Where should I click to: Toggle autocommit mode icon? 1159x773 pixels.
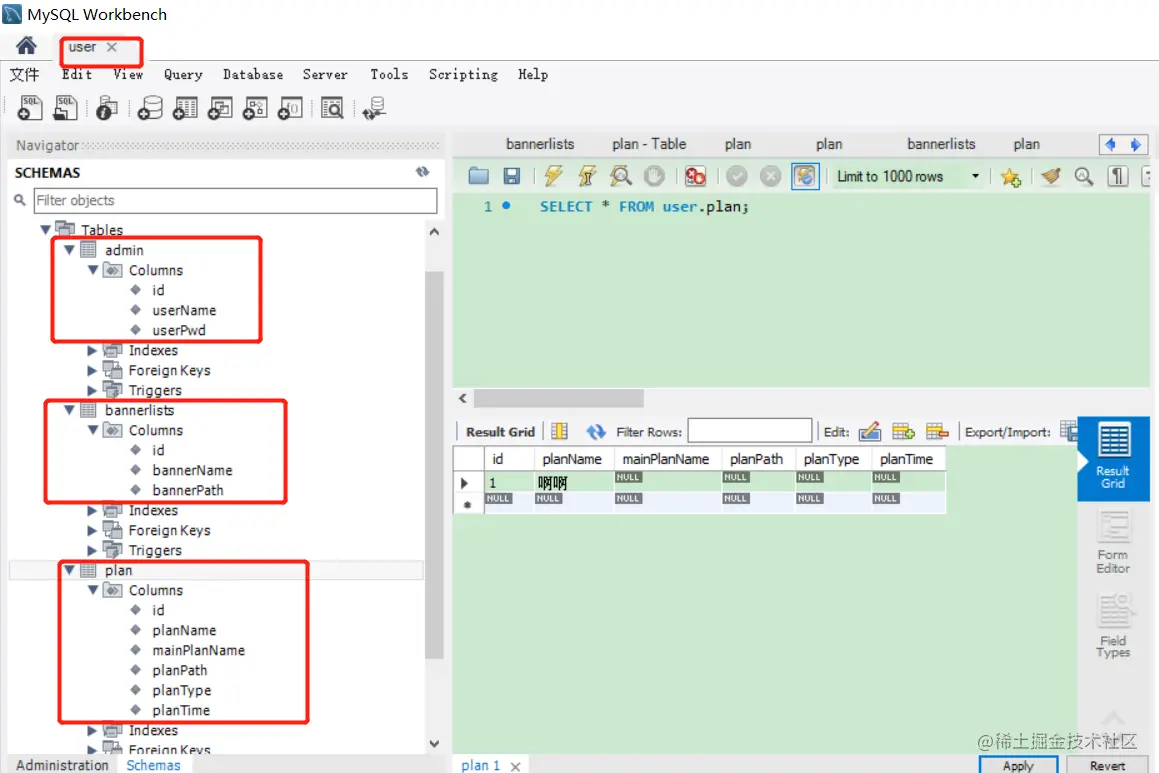coord(805,176)
